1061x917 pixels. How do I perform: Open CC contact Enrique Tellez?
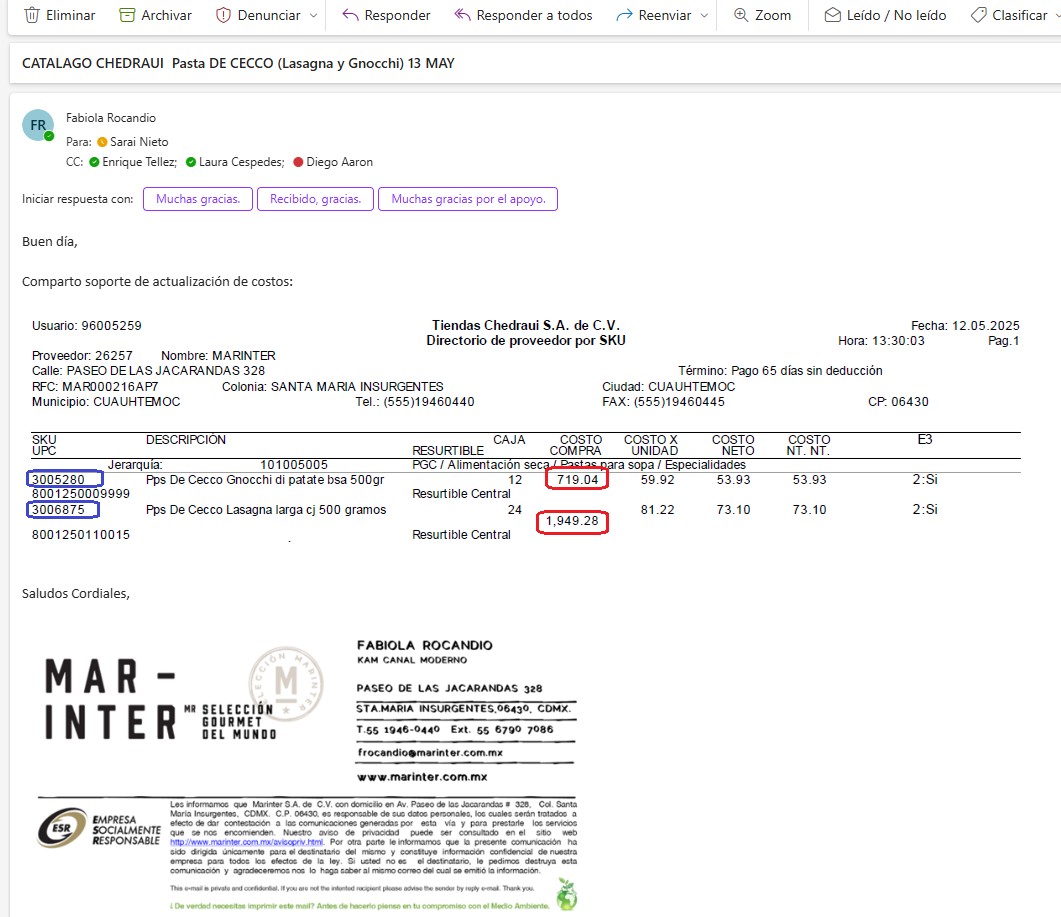click(x=139, y=162)
